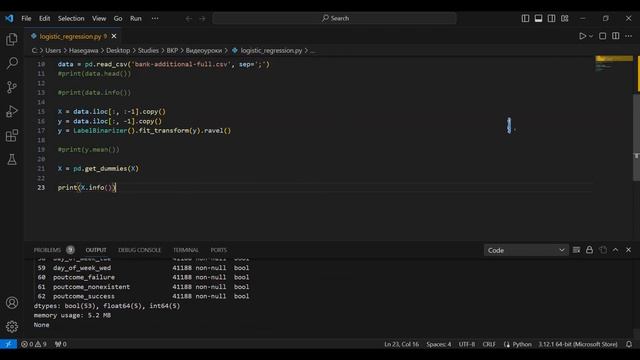The width and height of the screenshot is (640, 360).
Task: Expand the hidden menus ellipsis
Action: (155, 18)
